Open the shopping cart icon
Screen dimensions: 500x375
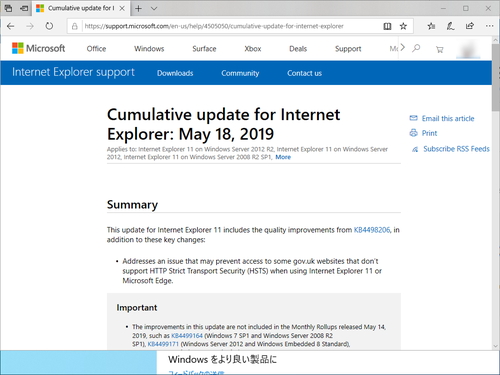point(440,50)
